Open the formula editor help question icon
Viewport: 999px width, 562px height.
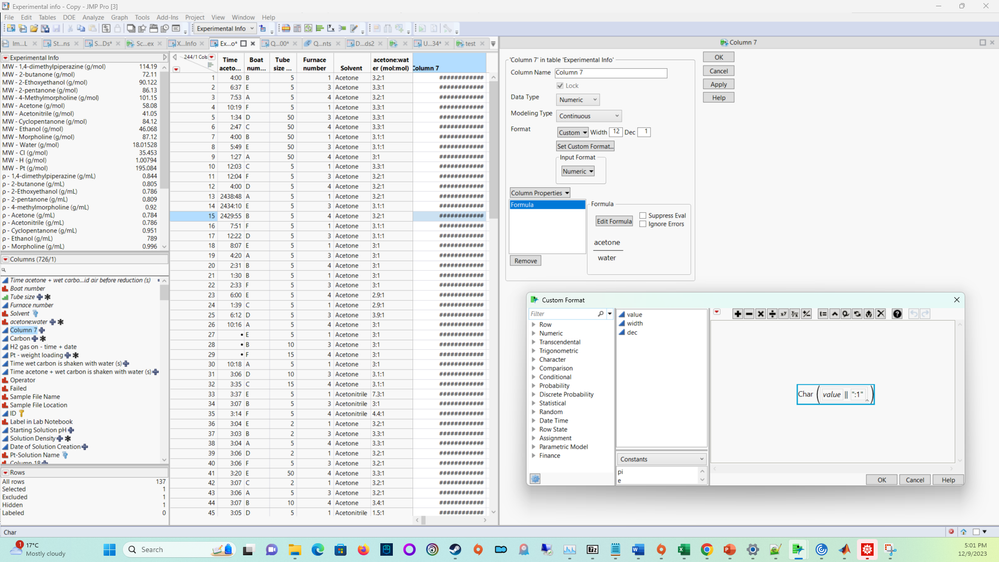tap(897, 314)
